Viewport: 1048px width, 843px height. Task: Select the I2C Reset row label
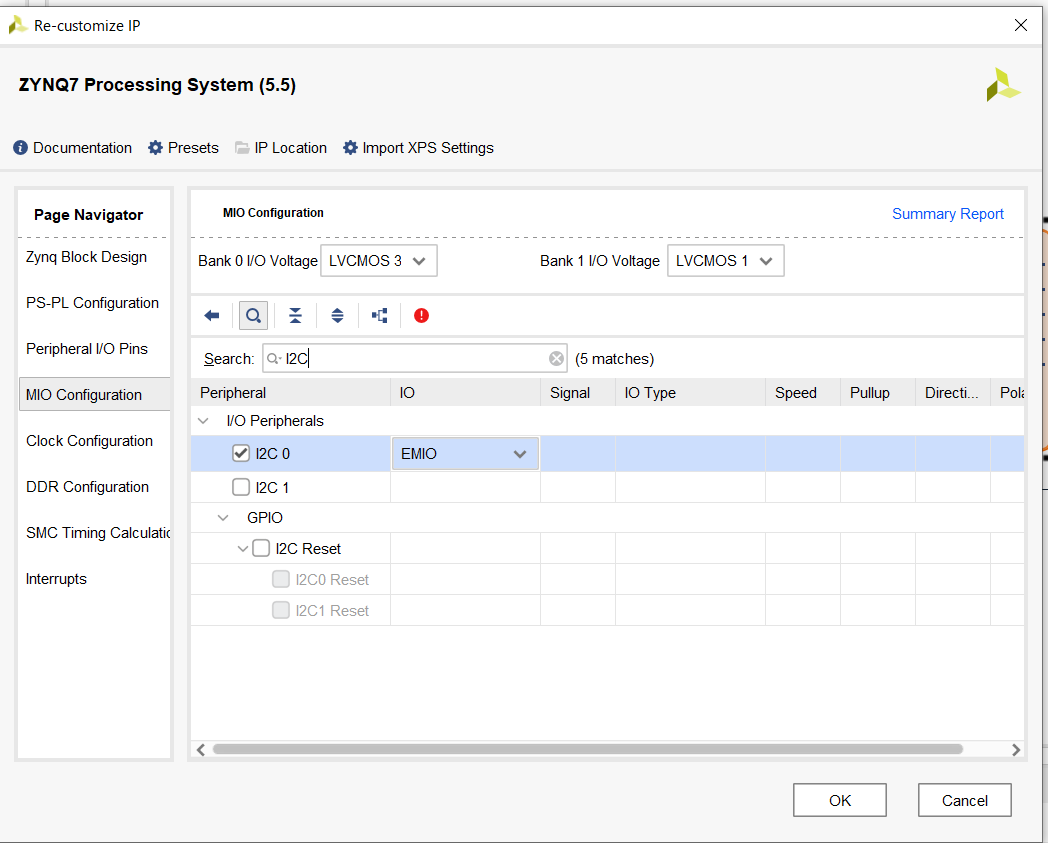tap(308, 549)
